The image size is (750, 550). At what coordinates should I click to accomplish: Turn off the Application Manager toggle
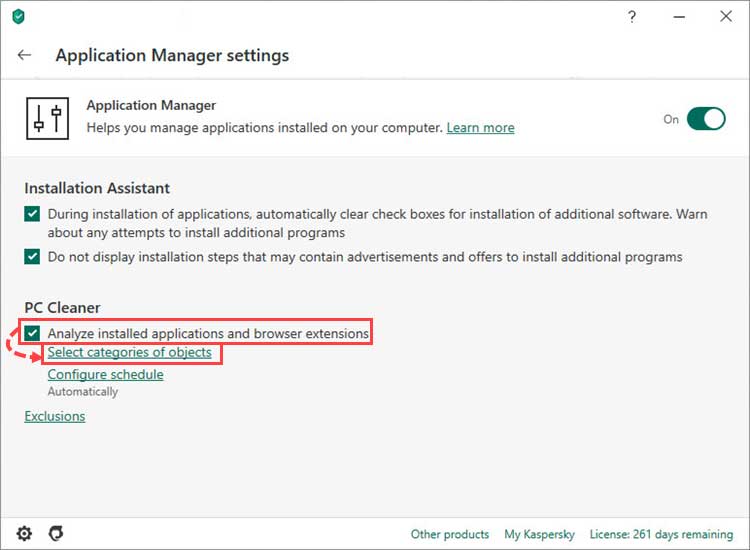[x=706, y=119]
